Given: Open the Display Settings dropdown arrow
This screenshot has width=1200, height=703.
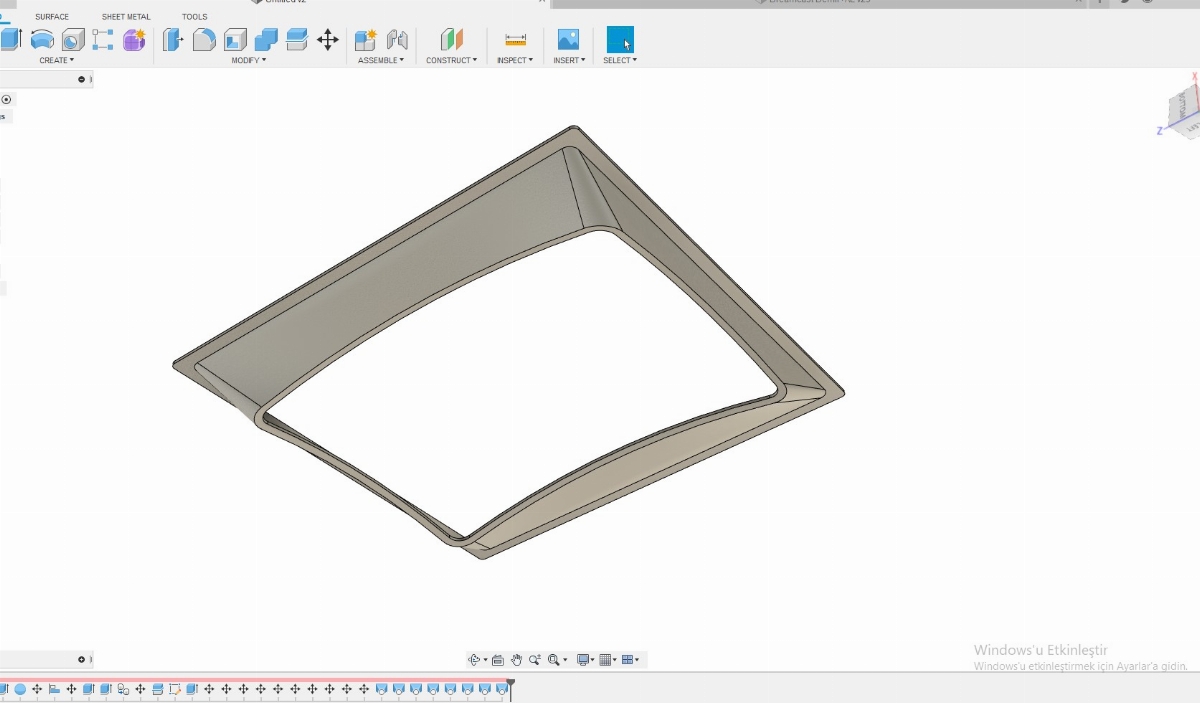Looking at the screenshot, I should point(592,660).
